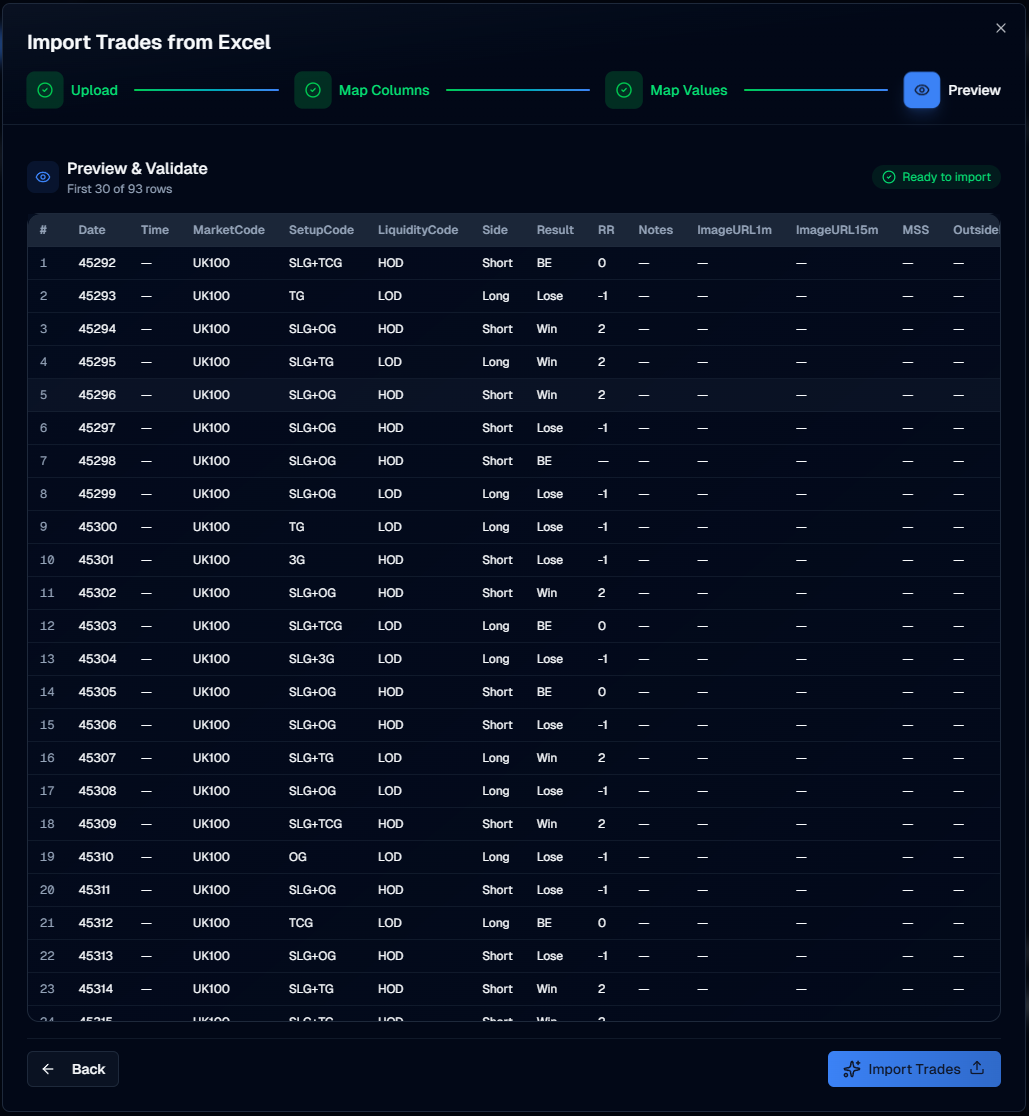This screenshot has width=1029, height=1116.
Task: Click the Result column header
Action: [x=555, y=230]
